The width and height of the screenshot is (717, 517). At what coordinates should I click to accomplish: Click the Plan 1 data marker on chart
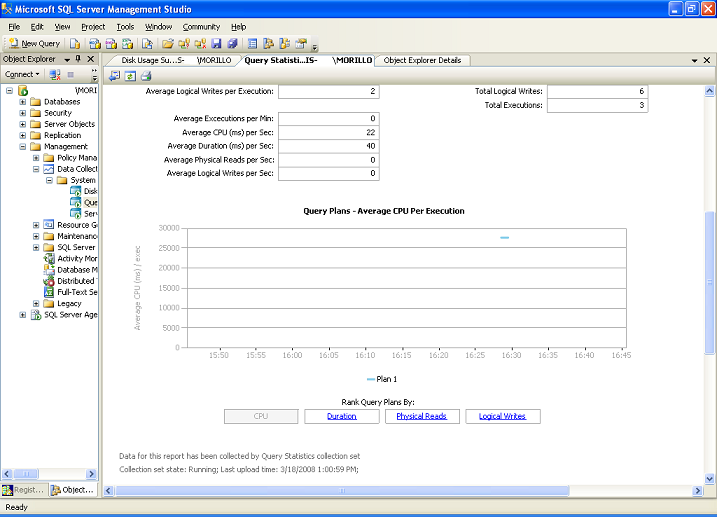(x=504, y=238)
